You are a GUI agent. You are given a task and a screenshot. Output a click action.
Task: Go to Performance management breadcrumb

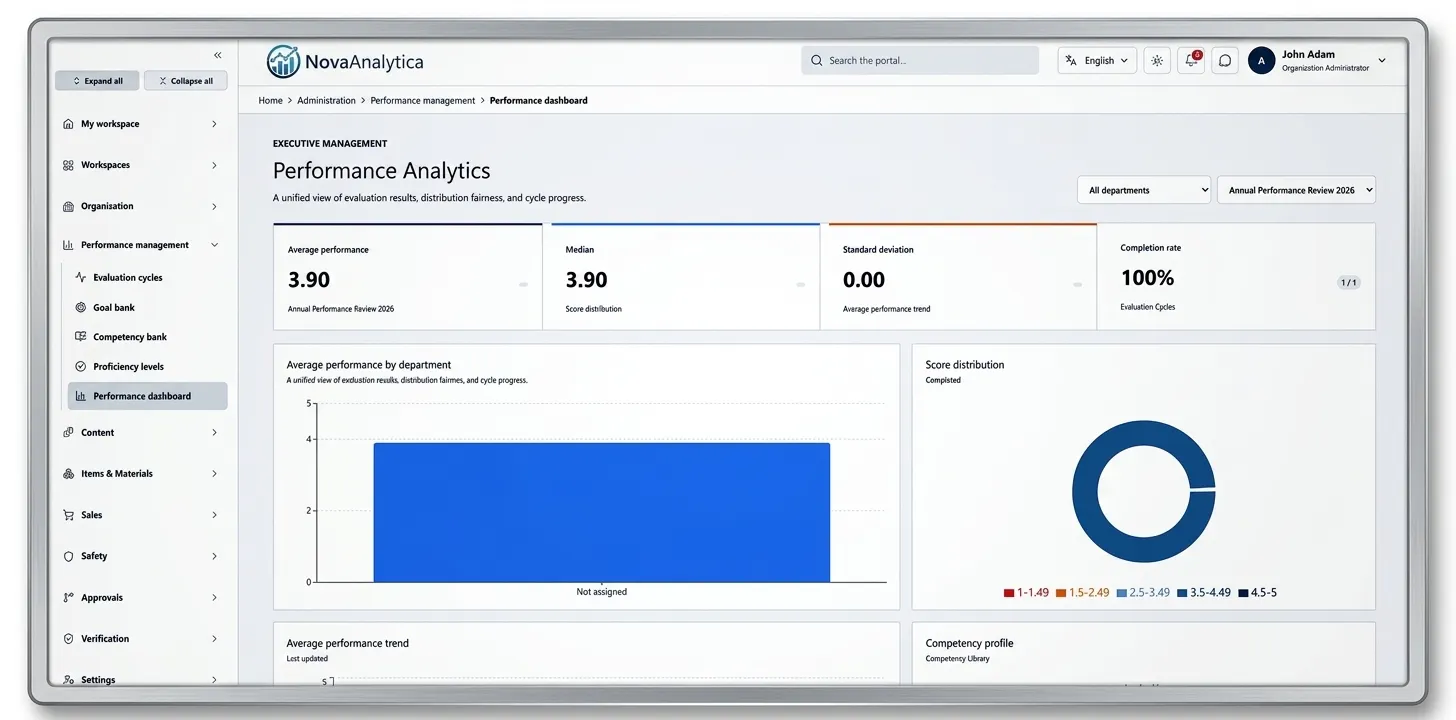pos(423,101)
